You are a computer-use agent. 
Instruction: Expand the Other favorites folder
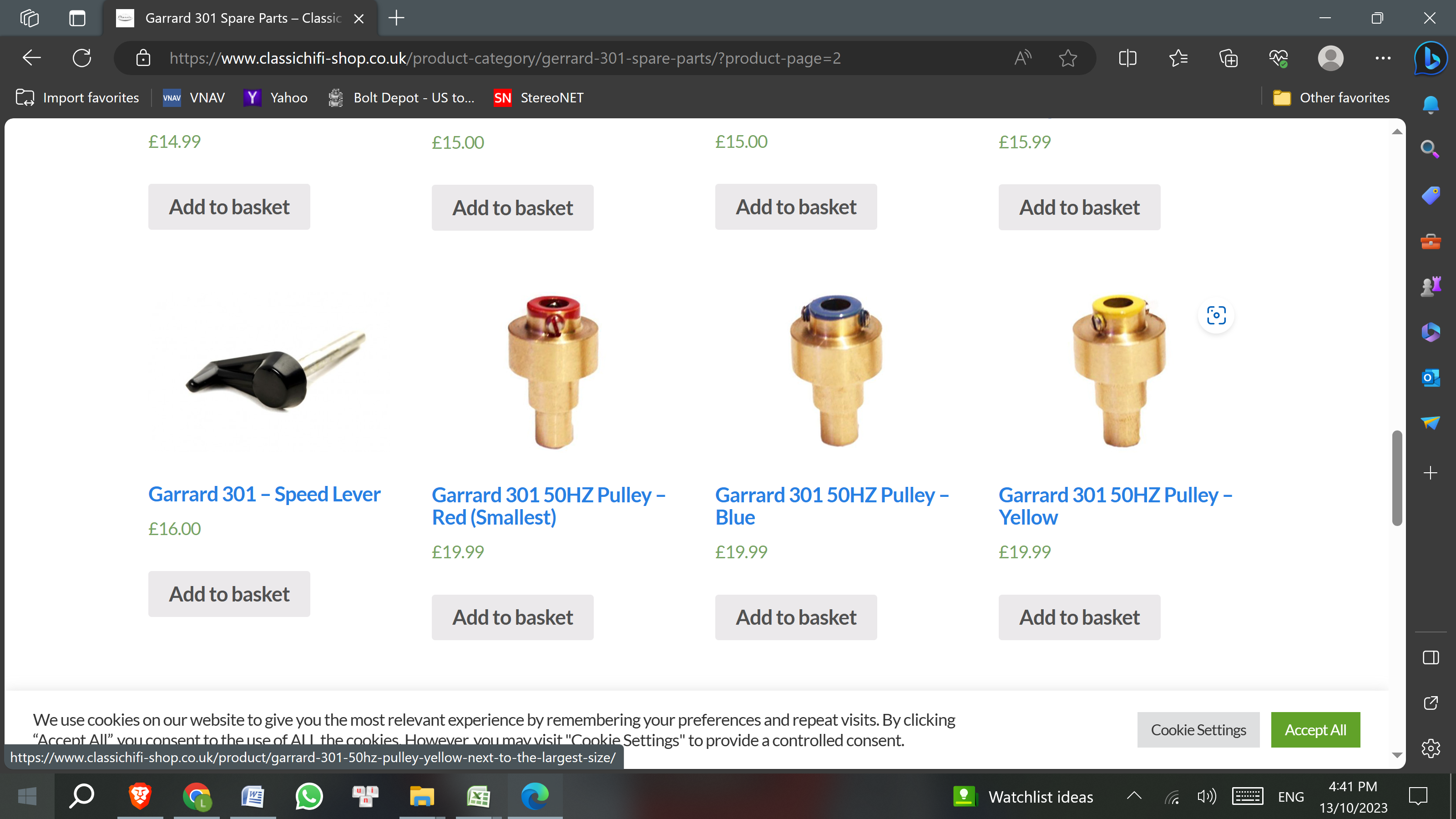[x=1331, y=98]
